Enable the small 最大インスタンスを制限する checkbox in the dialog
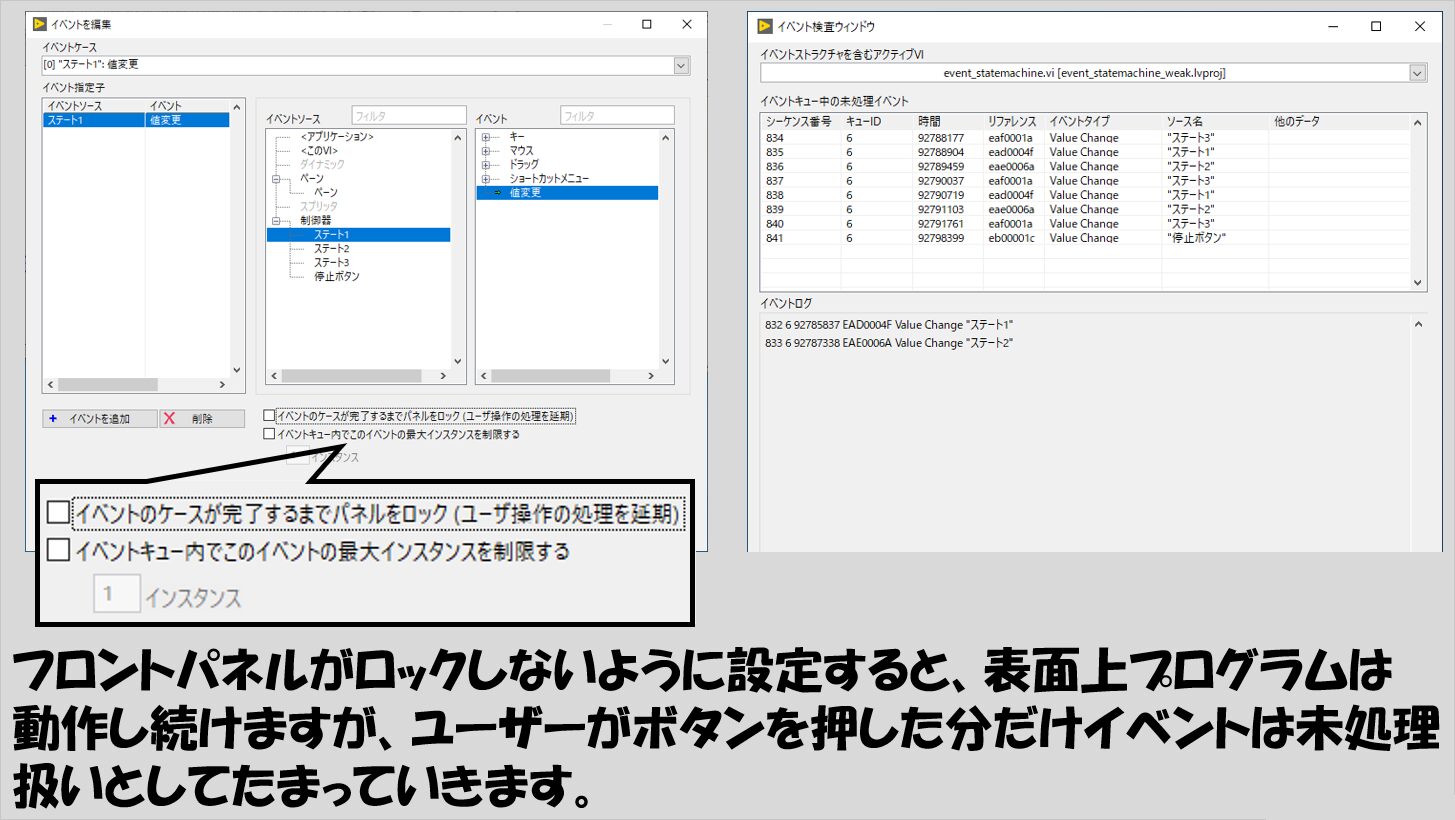The height and width of the screenshot is (820, 1455). (268, 434)
